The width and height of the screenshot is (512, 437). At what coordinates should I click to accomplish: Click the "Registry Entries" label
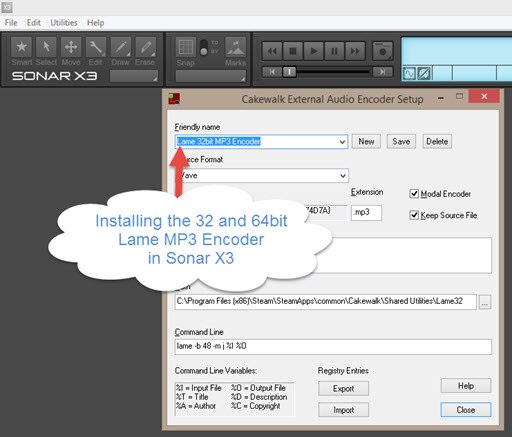[x=343, y=371]
